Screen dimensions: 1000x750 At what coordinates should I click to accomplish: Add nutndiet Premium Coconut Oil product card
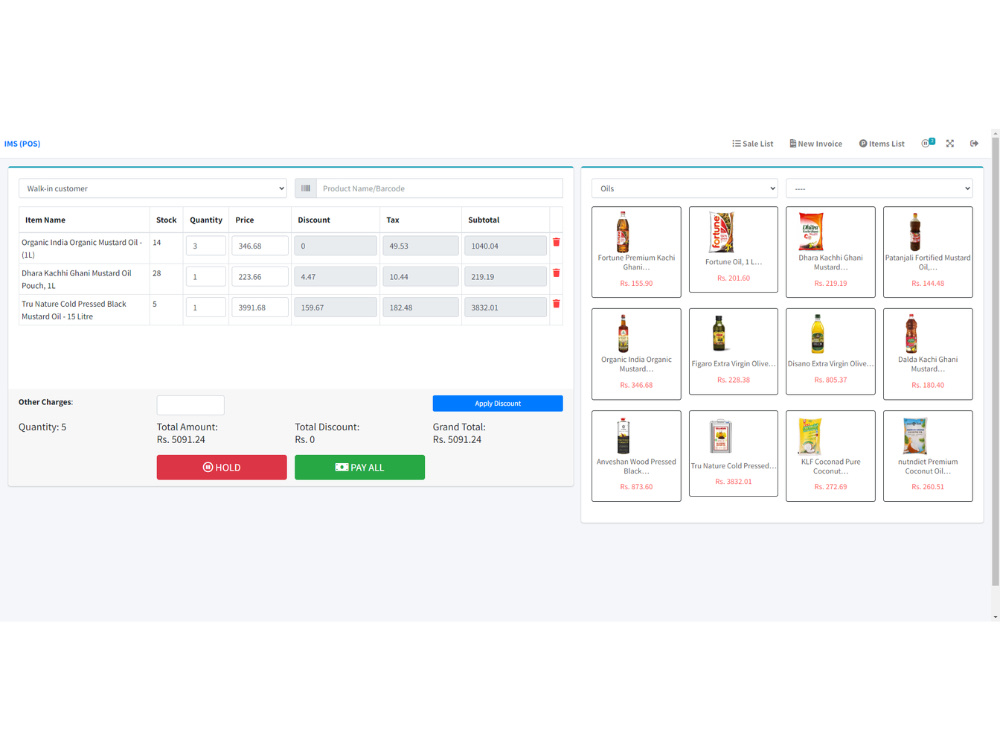pyautogui.click(x=928, y=455)
